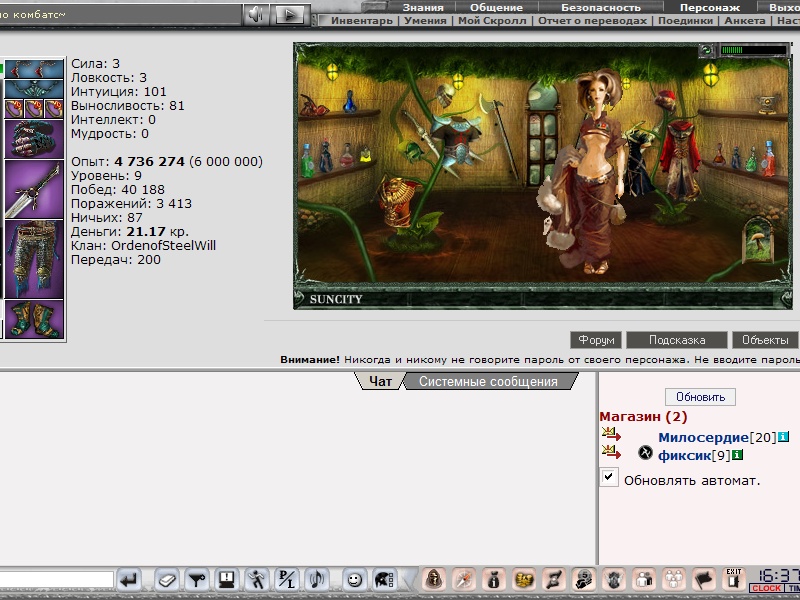800x600 pixels.
Task: Click the P/L translit toggle icon
Action: pyautogui.click(x=287, y=580)
